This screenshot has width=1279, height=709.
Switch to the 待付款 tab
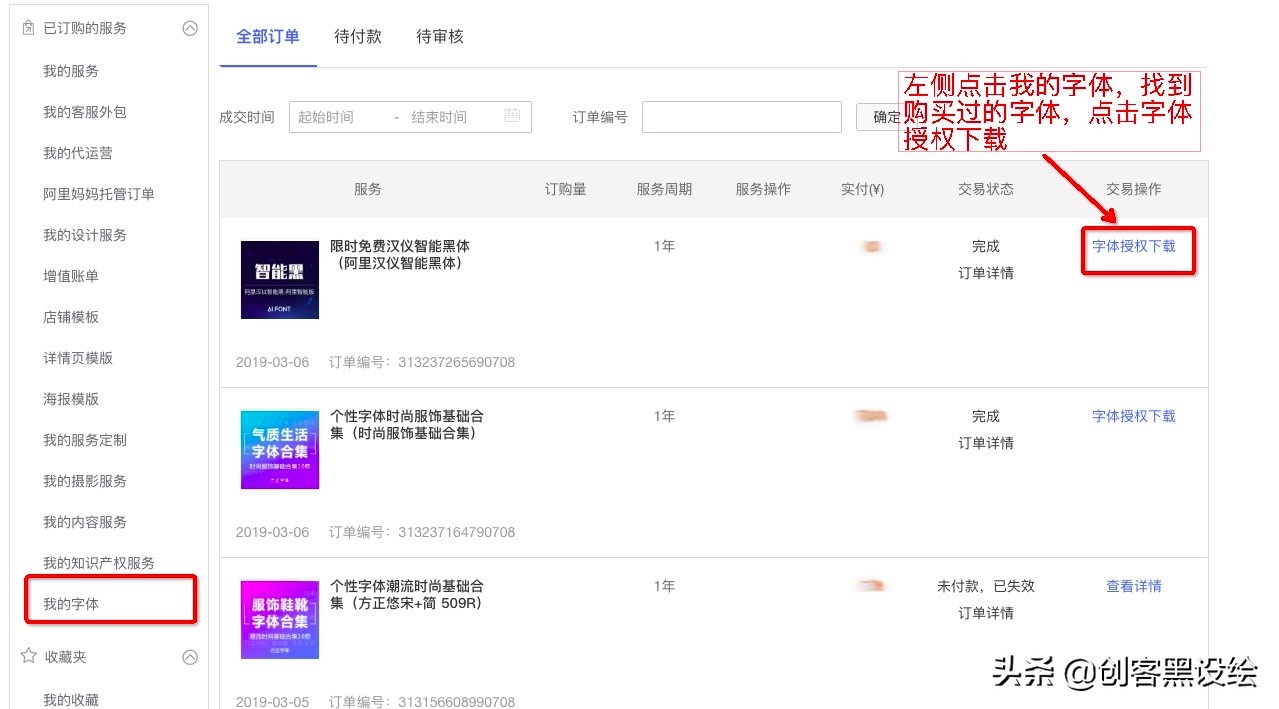[x=357, y=37]
